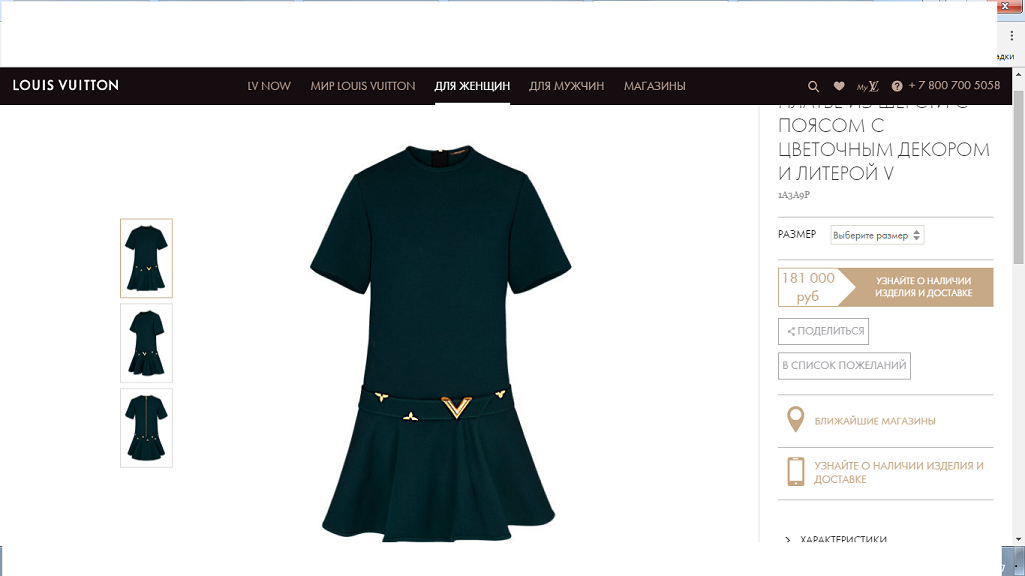The image size is (1025, 576).
Task: Open the wishlist heart icon
Action: click(839, 86)
